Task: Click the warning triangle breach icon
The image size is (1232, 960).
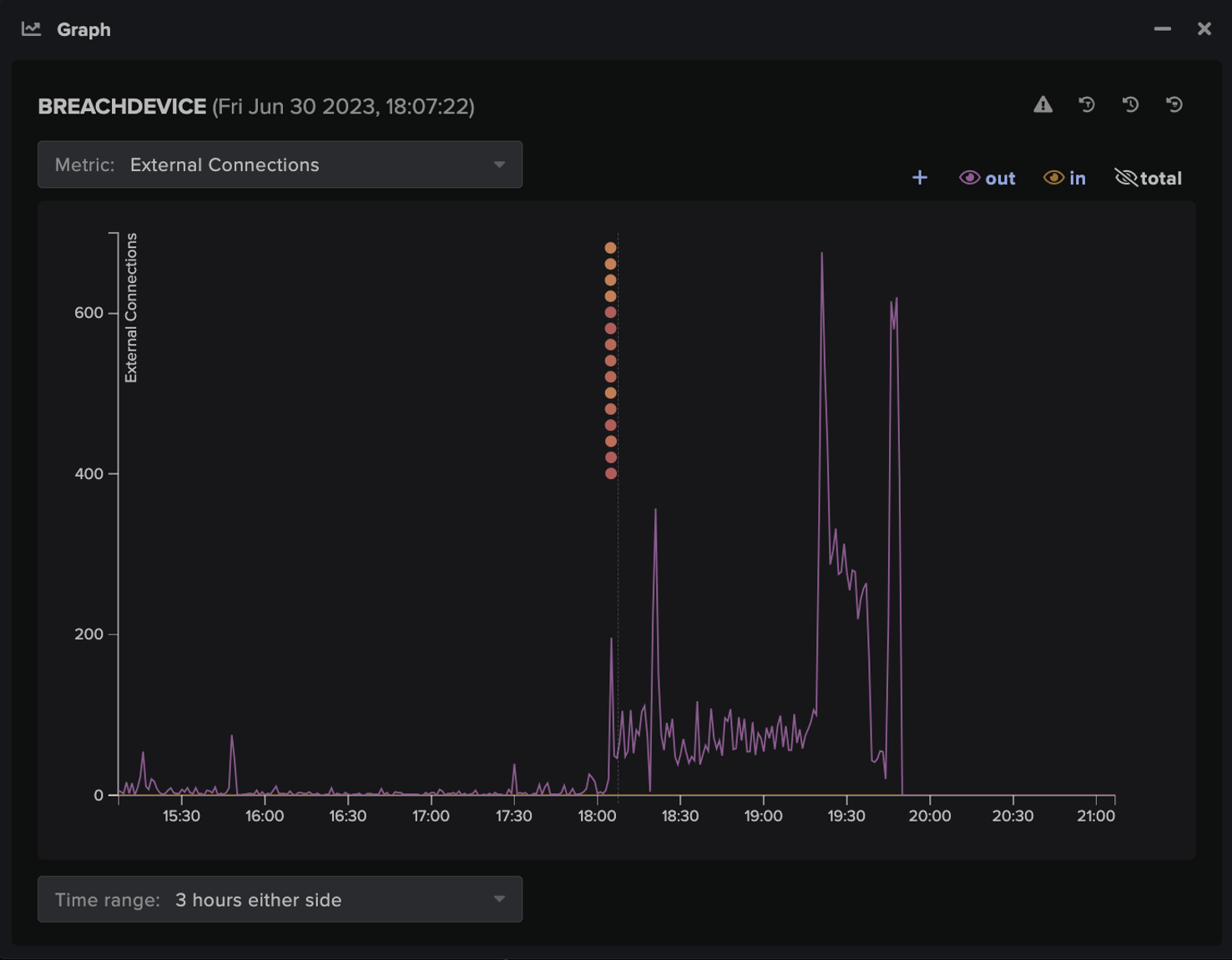Action: point(1043,104)
